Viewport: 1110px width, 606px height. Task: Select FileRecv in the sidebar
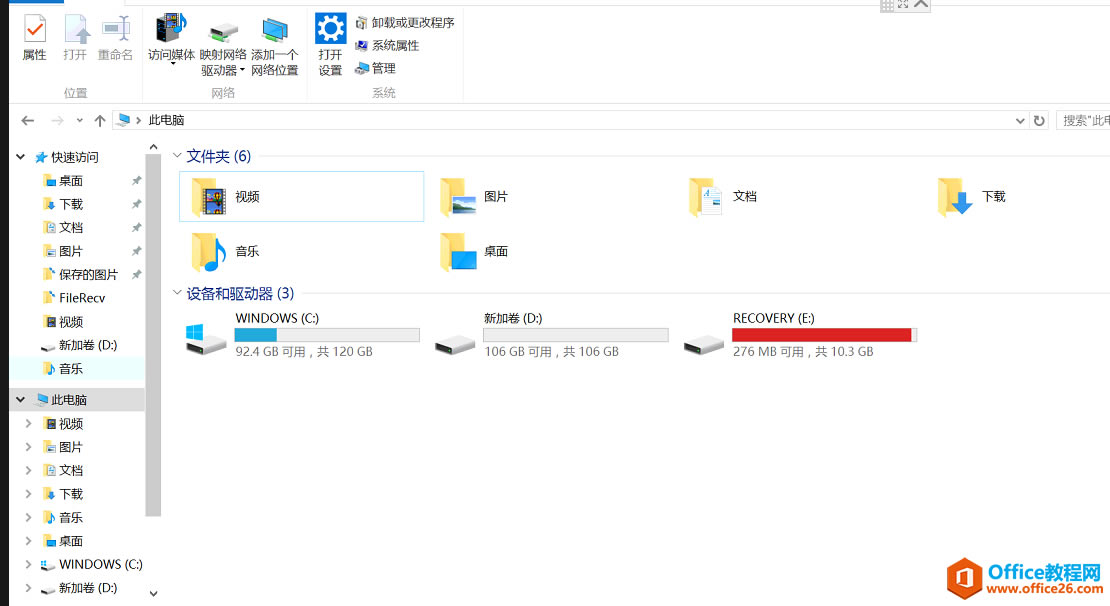click(82, 298)
